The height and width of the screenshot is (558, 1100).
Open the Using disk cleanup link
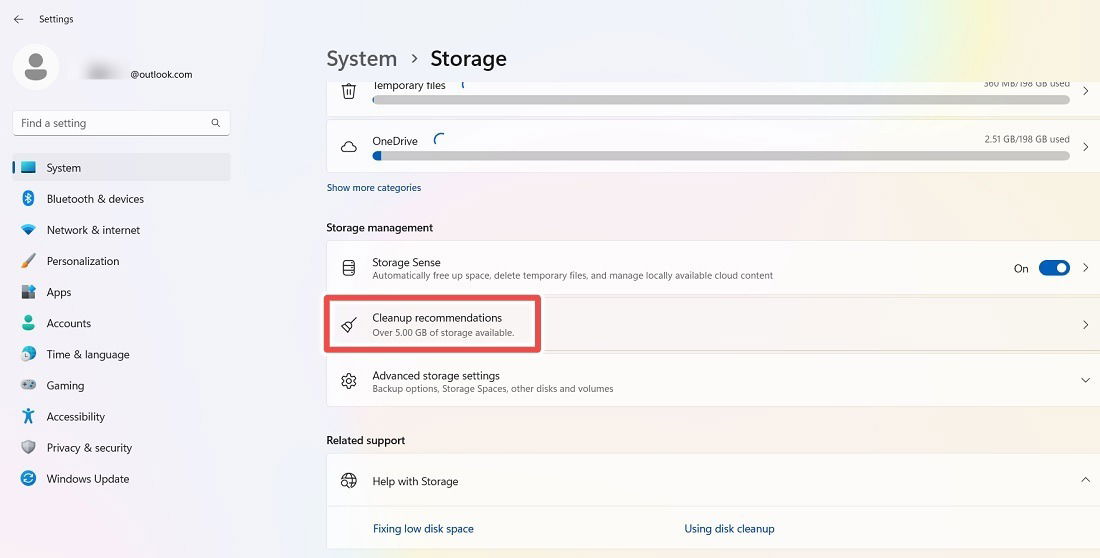click(729, 529)
